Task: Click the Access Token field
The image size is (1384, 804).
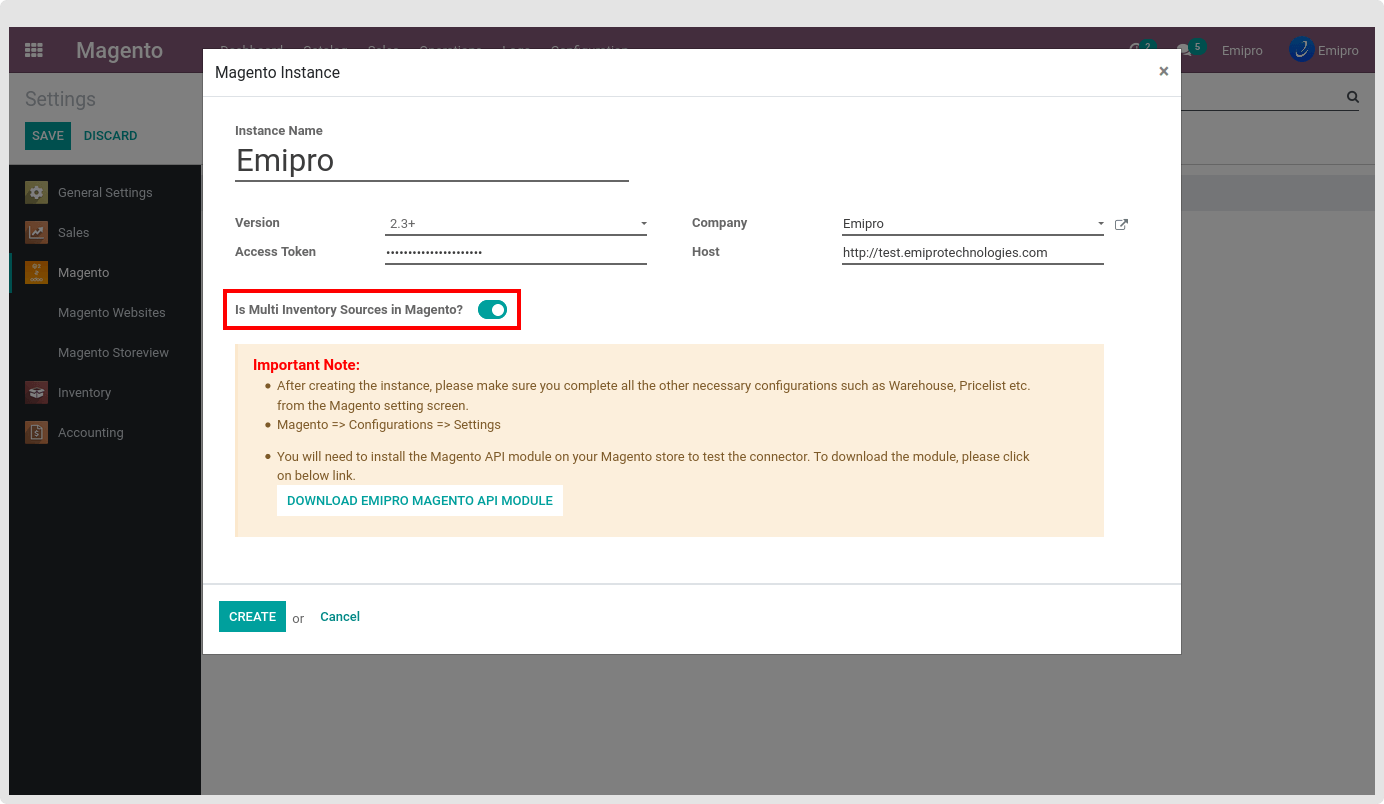Action: [516, 252]
